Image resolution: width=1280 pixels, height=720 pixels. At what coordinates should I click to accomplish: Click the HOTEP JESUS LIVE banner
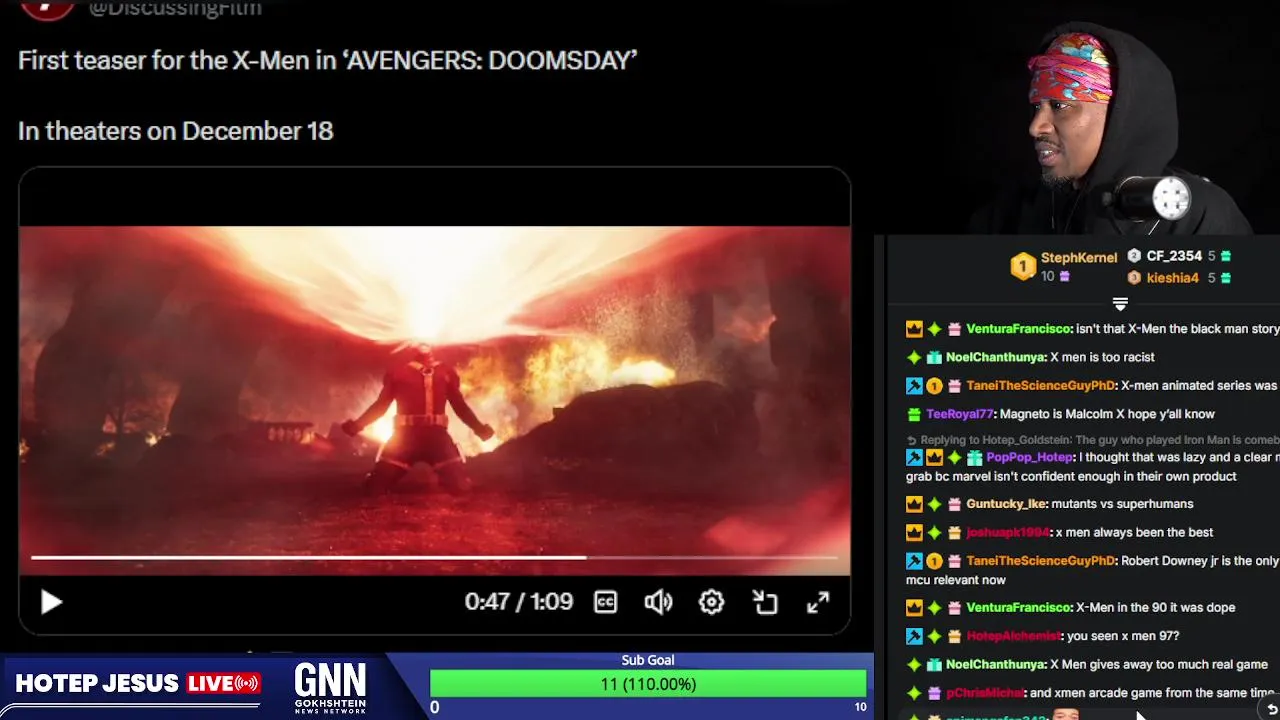138,683
